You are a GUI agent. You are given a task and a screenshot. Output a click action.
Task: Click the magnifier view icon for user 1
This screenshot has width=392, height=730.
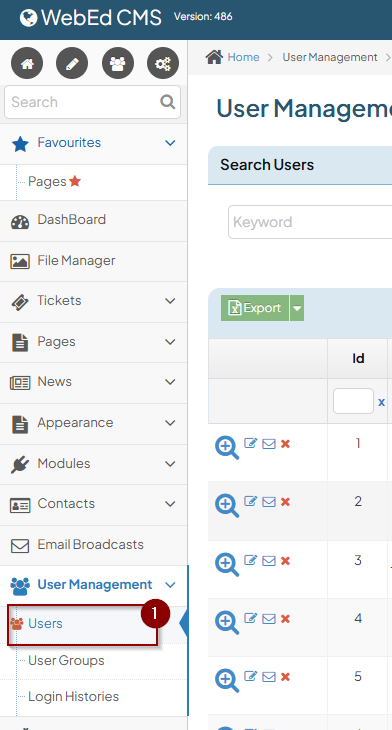pyautogui.click(x=227, y=447)
